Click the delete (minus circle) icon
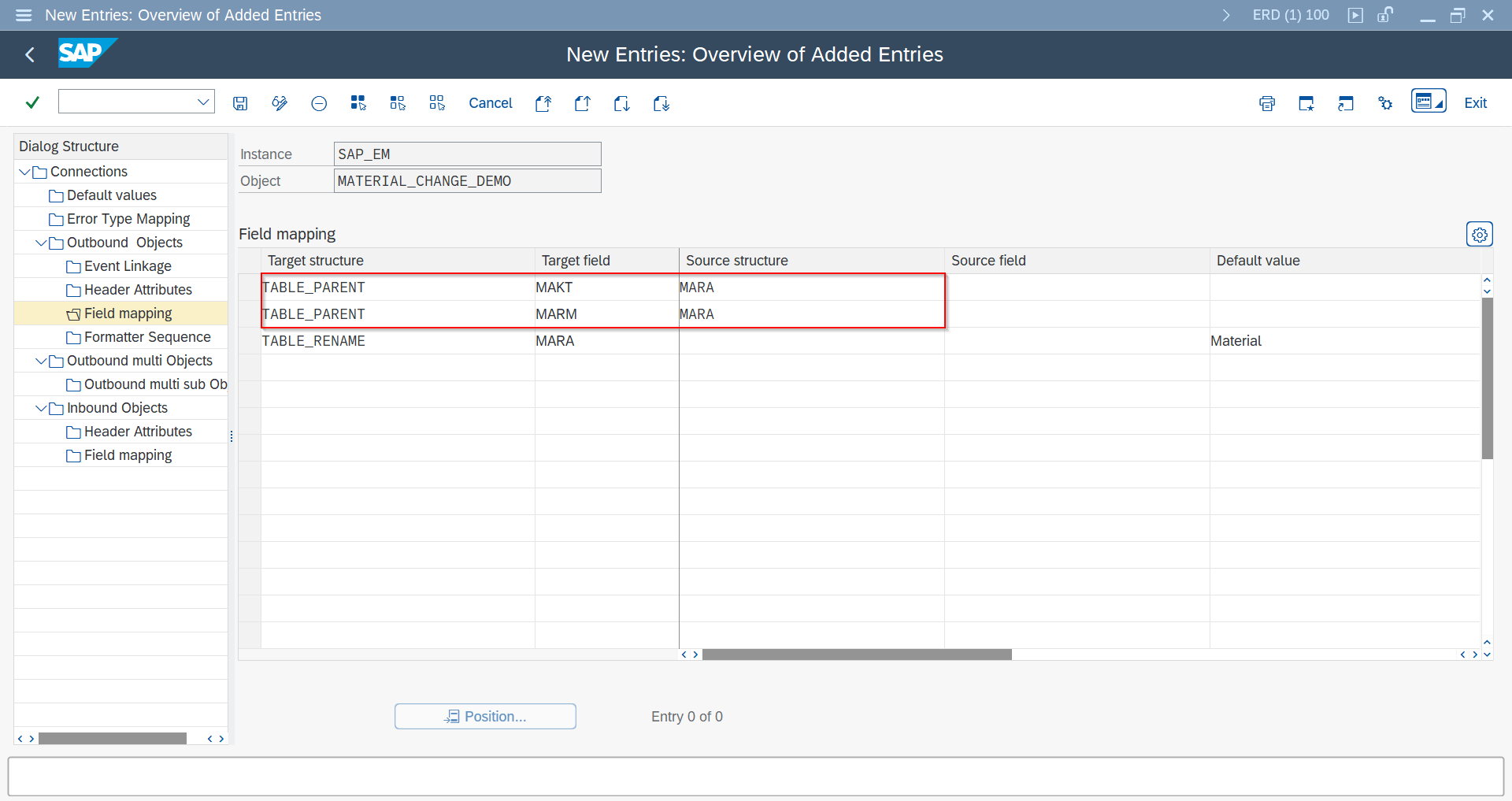Viewport: 1512px width, 801px height. [x=319, y=103]
